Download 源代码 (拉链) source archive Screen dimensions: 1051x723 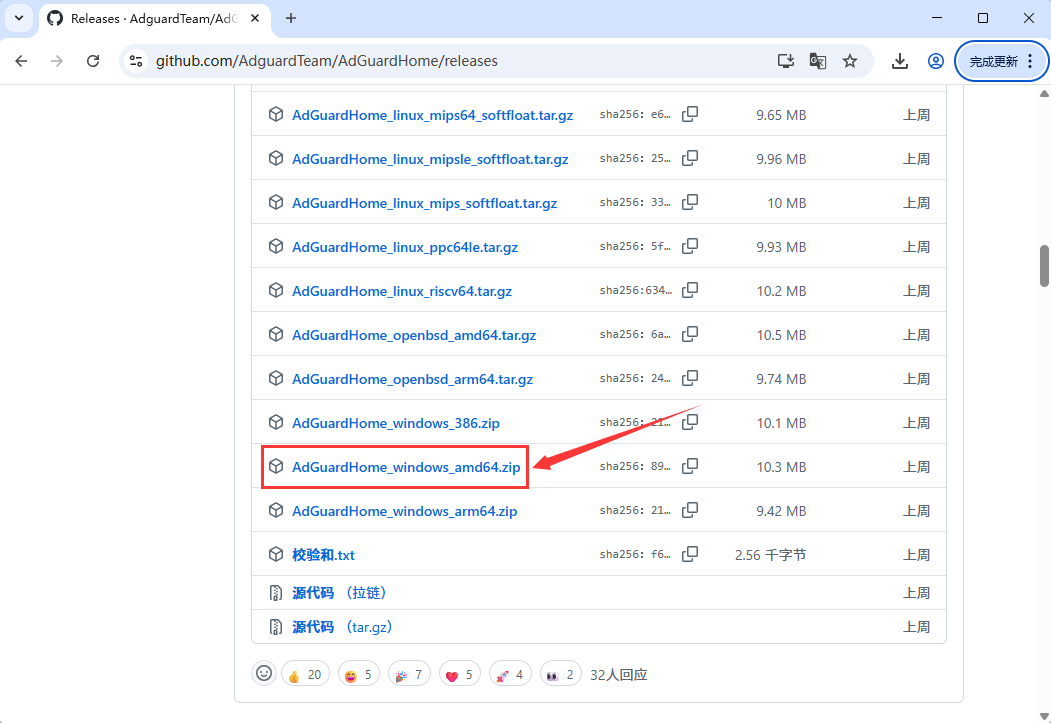click(x=340, y=592)
